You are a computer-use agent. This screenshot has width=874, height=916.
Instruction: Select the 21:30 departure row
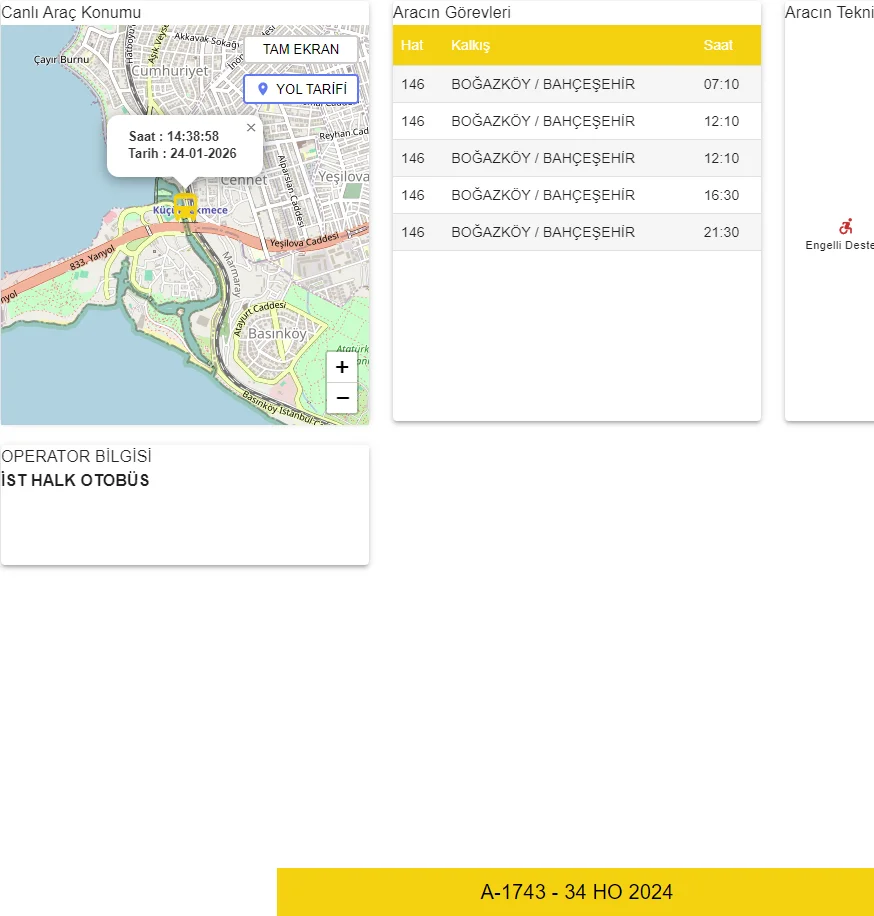[x=576, y=232]
